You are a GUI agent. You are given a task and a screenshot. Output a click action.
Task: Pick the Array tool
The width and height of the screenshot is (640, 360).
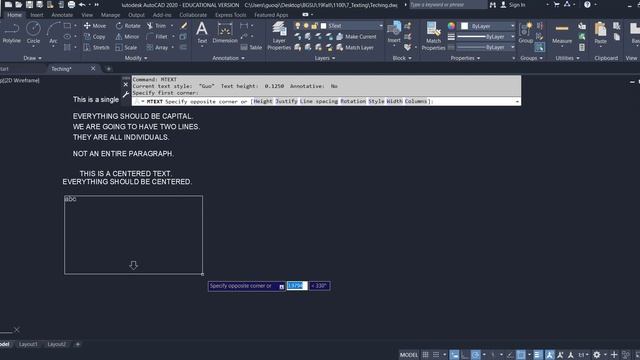[x=158, y=47]
